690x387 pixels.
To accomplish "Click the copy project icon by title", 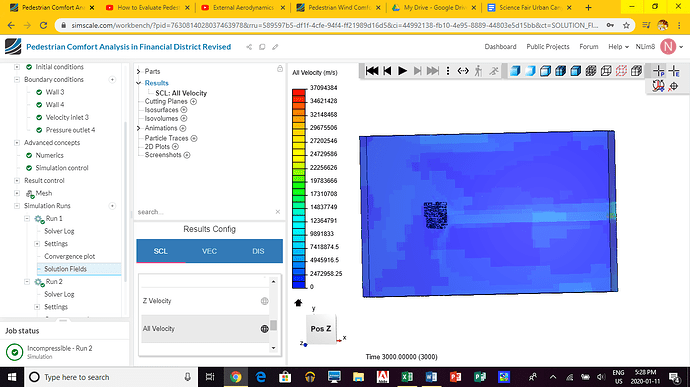I will coord(262,47).
